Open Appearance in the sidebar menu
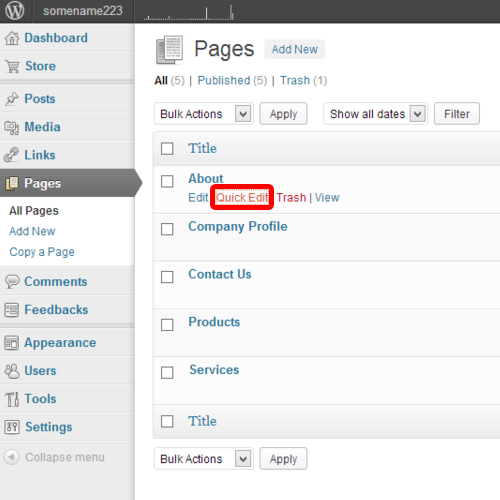The height and width of the screenshot is (500, 500). [60, 343]
